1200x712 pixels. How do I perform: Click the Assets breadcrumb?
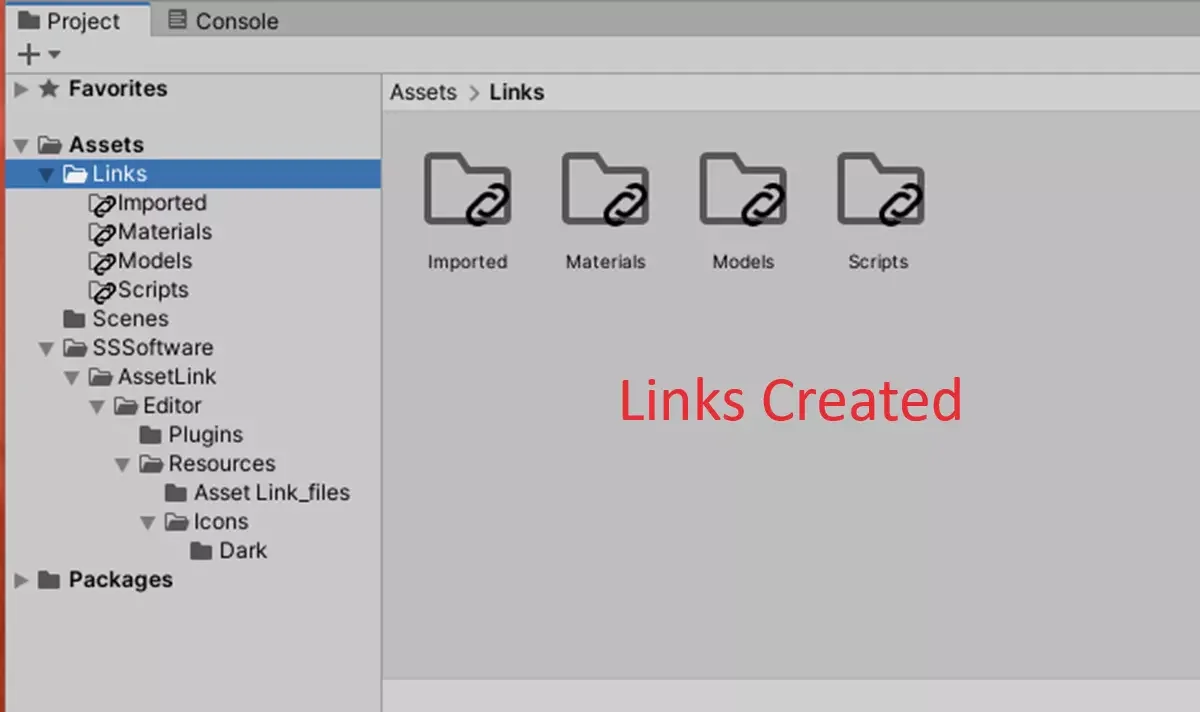[423, 92]
